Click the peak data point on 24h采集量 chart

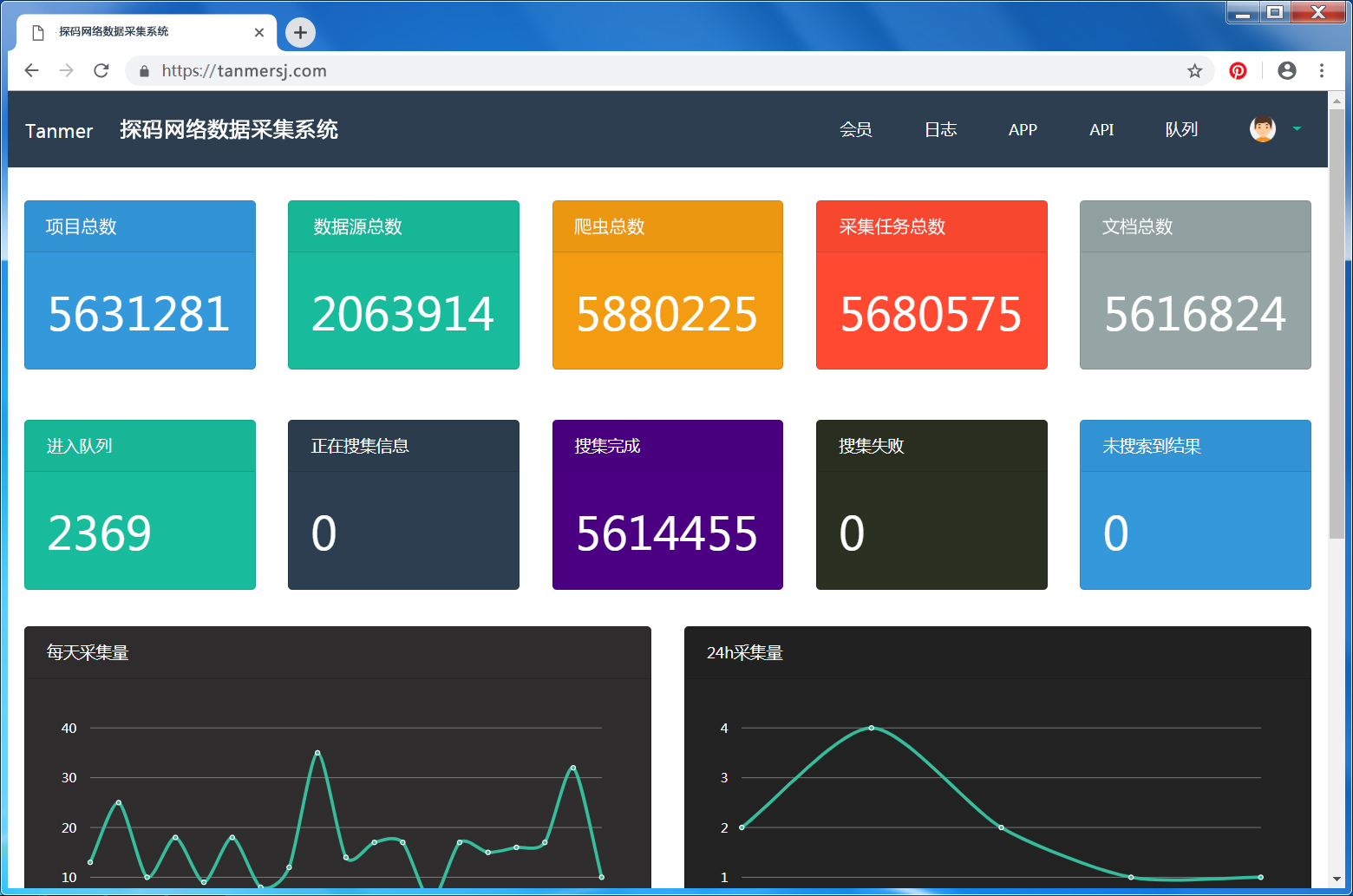point(871,728)
